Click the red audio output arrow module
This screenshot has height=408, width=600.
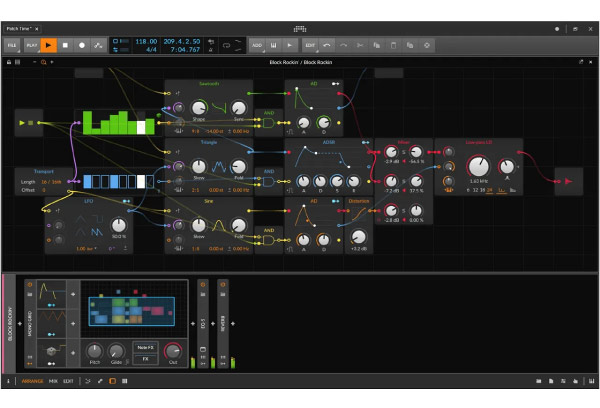[x=569, y=181]
